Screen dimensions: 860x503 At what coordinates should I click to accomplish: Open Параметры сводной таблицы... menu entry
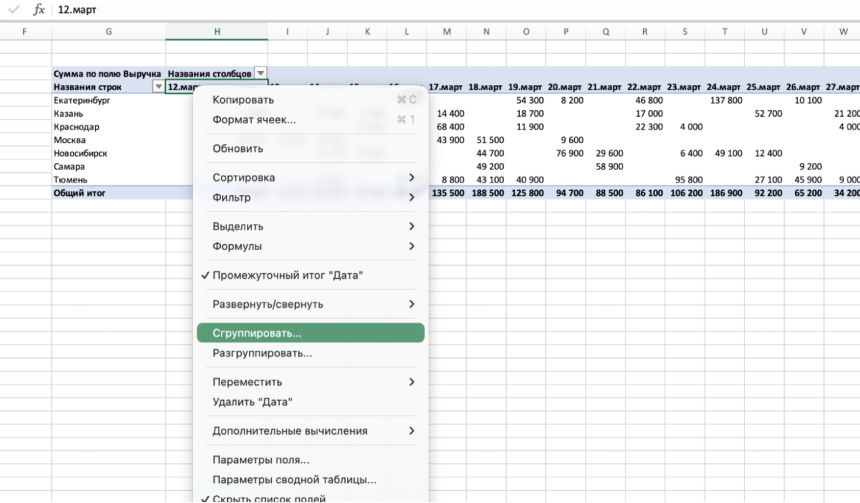(310, 480)
